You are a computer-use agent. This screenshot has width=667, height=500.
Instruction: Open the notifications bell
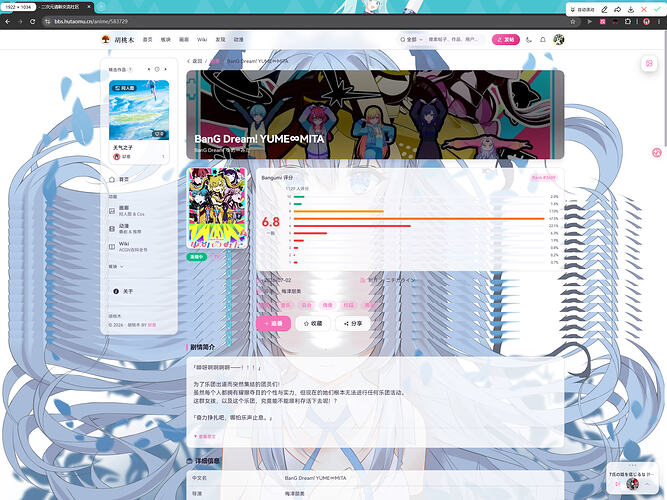[543, 40]
